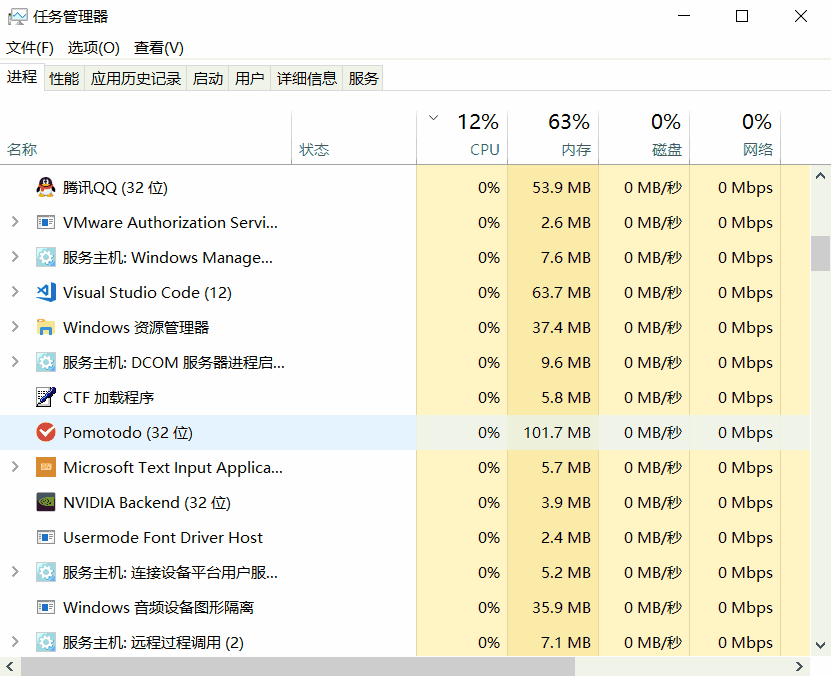
Task: Click the 3.9 MB memory value
Action: click(x=565, y=502)
